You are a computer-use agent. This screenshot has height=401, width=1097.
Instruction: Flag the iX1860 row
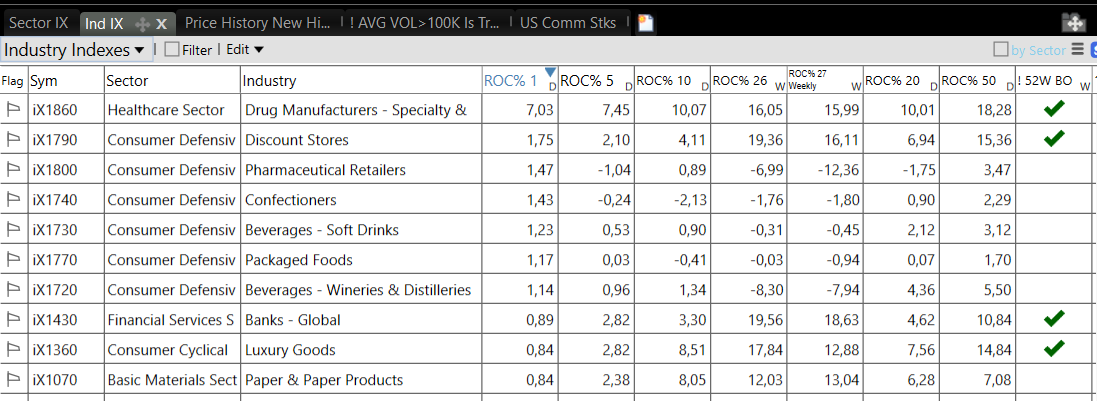[14, 110]
